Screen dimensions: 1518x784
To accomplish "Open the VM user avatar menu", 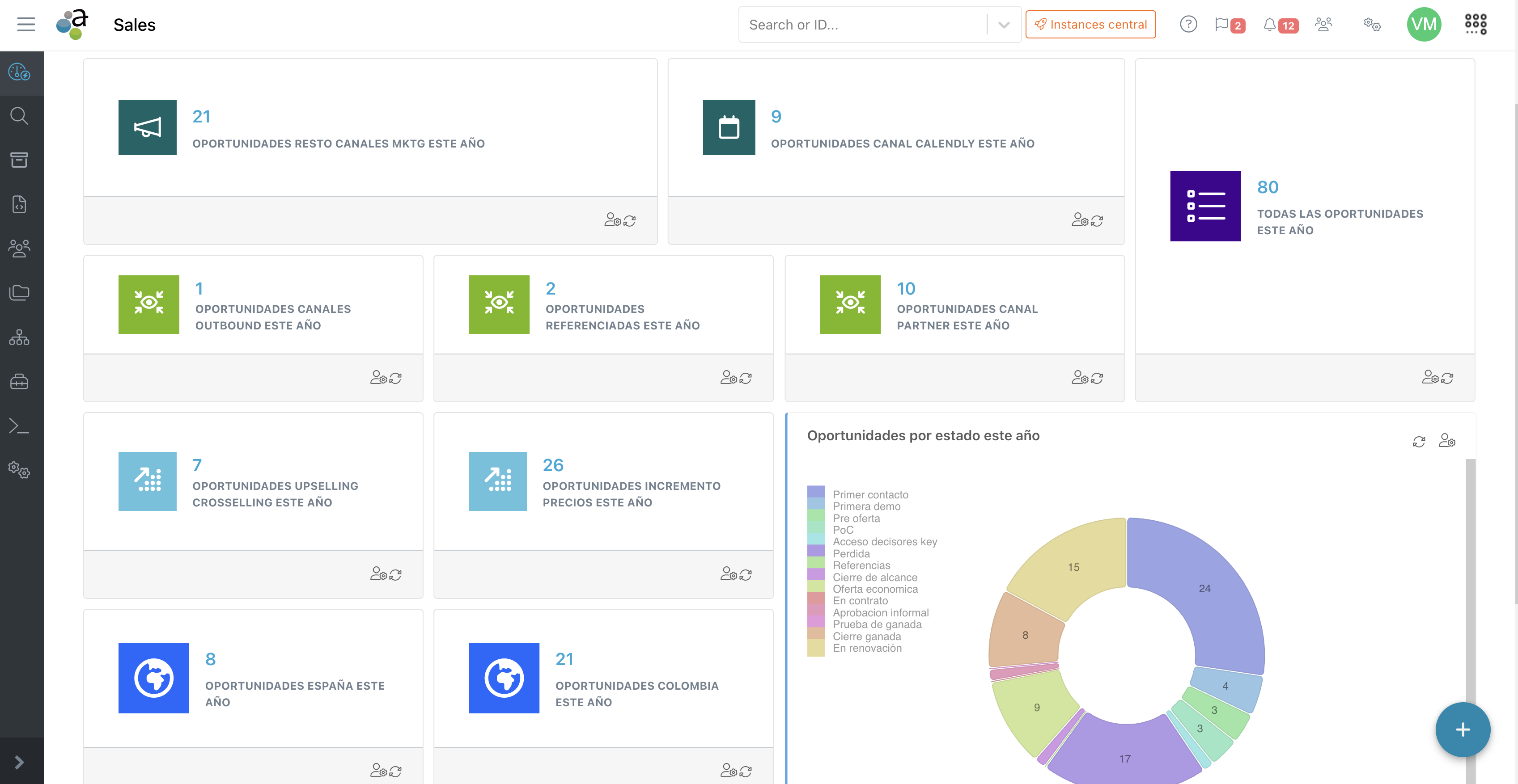I will pos(1424,24).
